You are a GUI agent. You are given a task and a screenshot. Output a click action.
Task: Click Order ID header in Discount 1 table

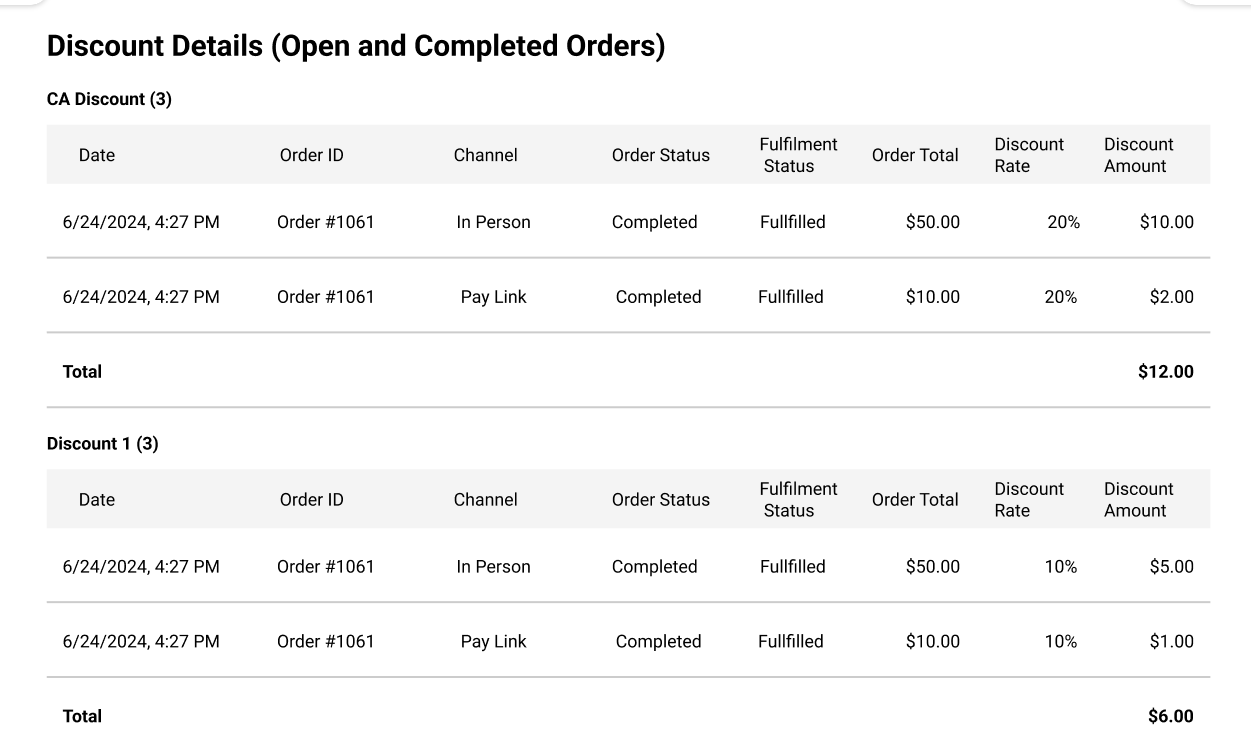(x=311, y=500)
